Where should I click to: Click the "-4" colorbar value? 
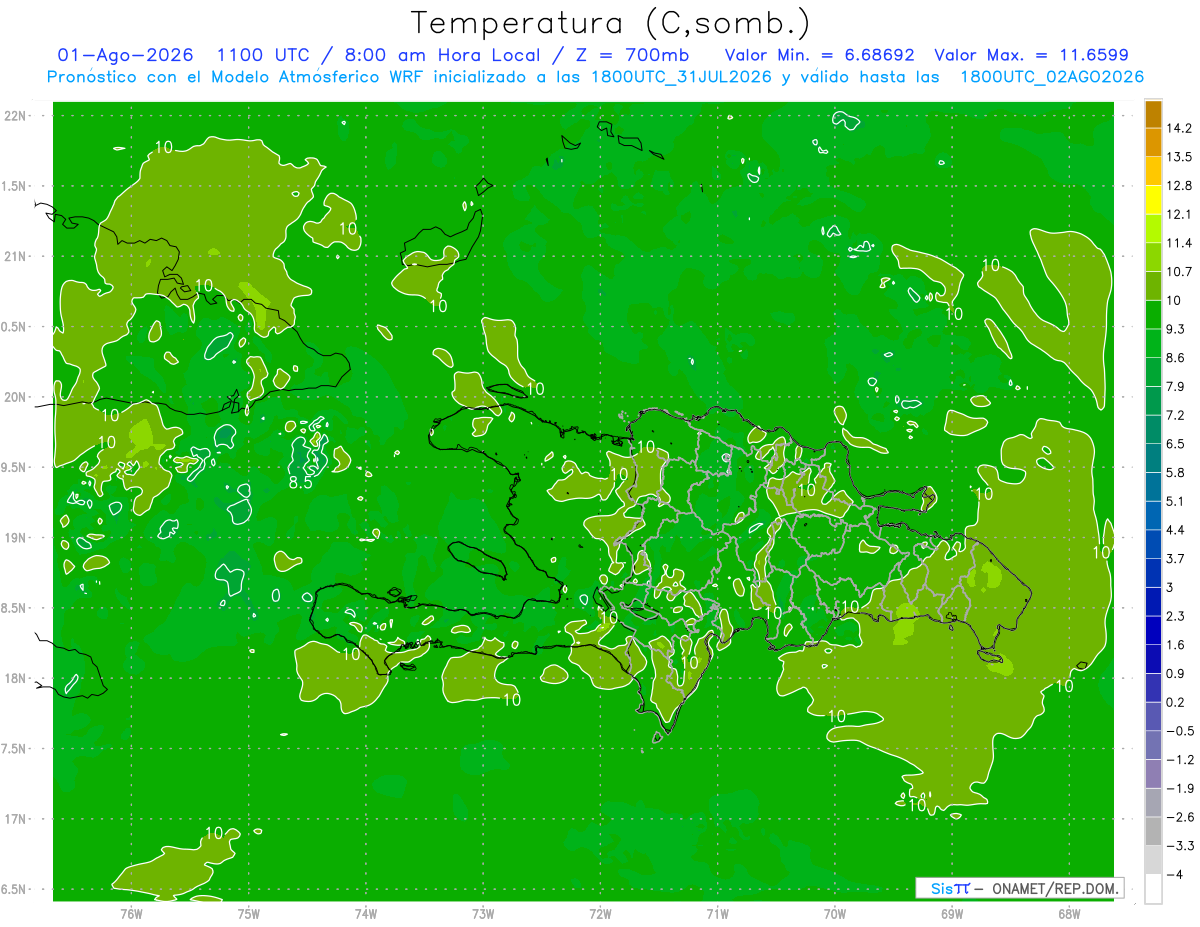tap(1175, 874)
